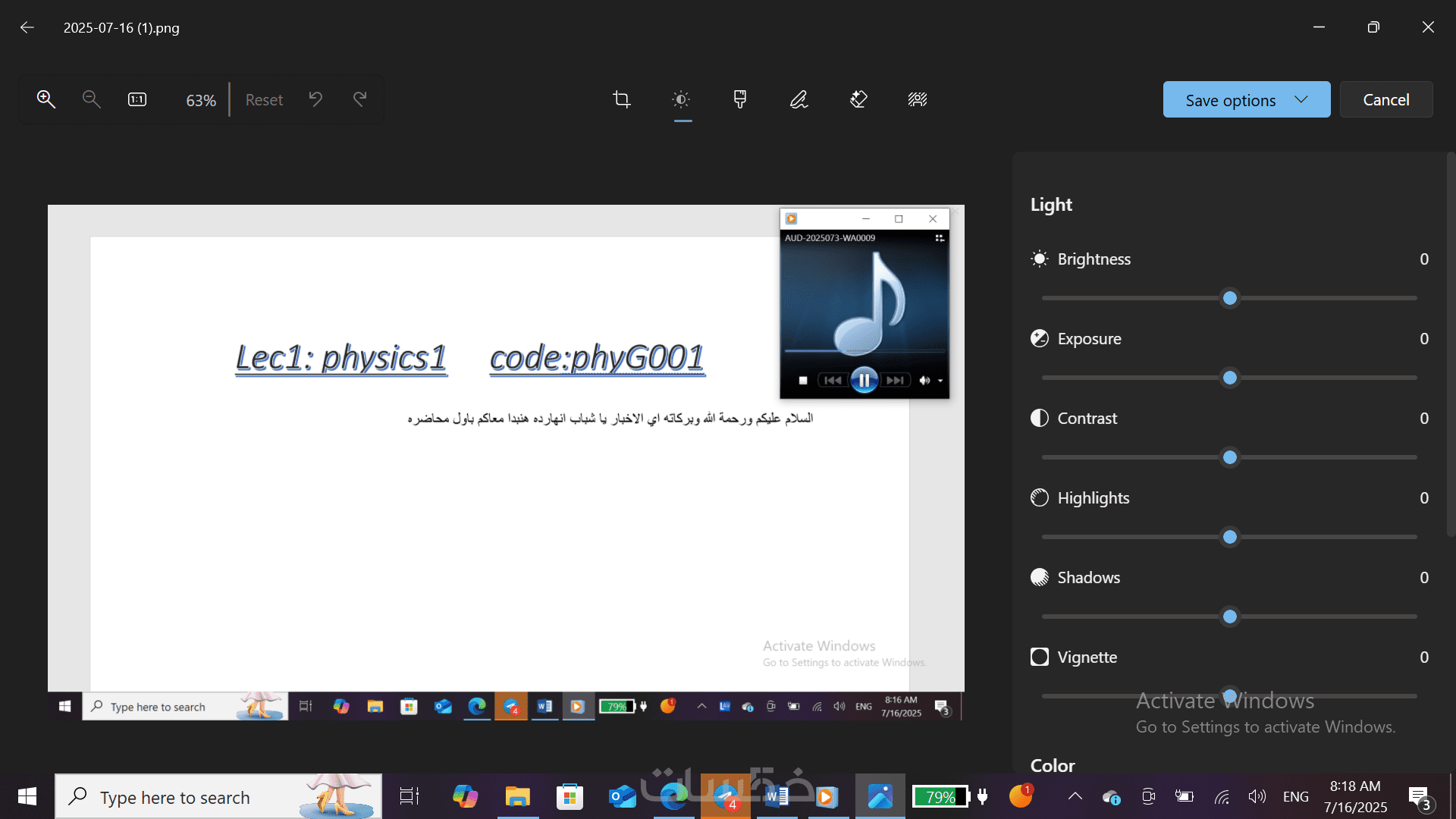Toggle actual size 1:1 view
This screenshot has height=819, width=1456.
point(137,99)
